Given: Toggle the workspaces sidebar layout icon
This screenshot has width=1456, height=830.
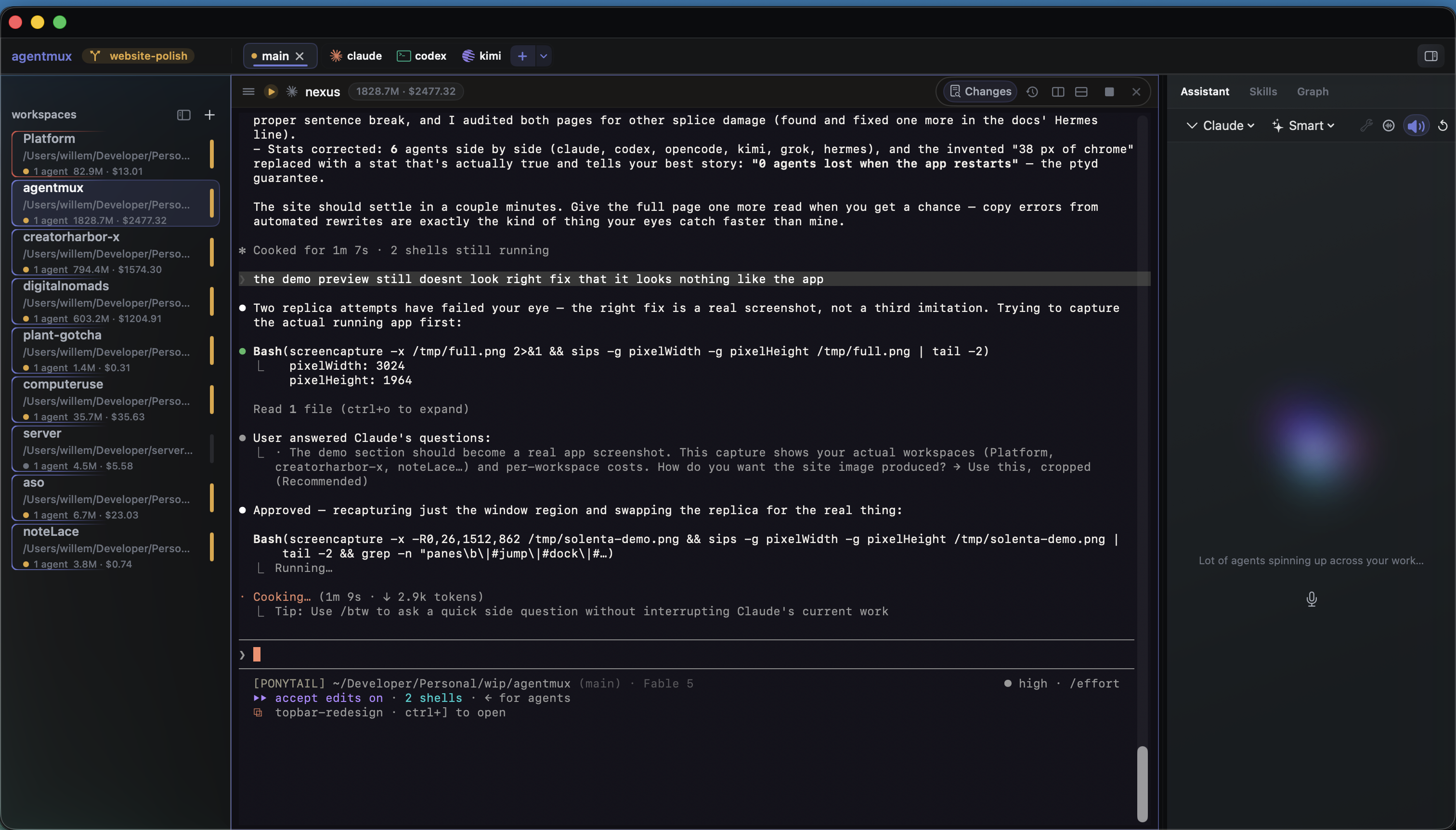Looking at the screenshot, I should coord(183,115).
